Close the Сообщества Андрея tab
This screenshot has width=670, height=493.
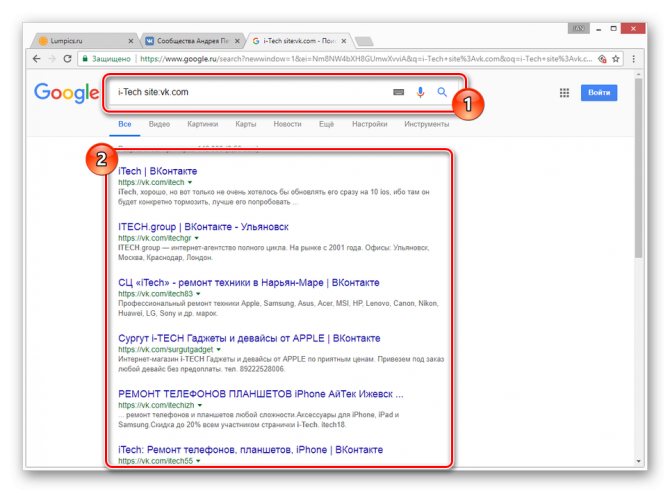pos(238,41)
